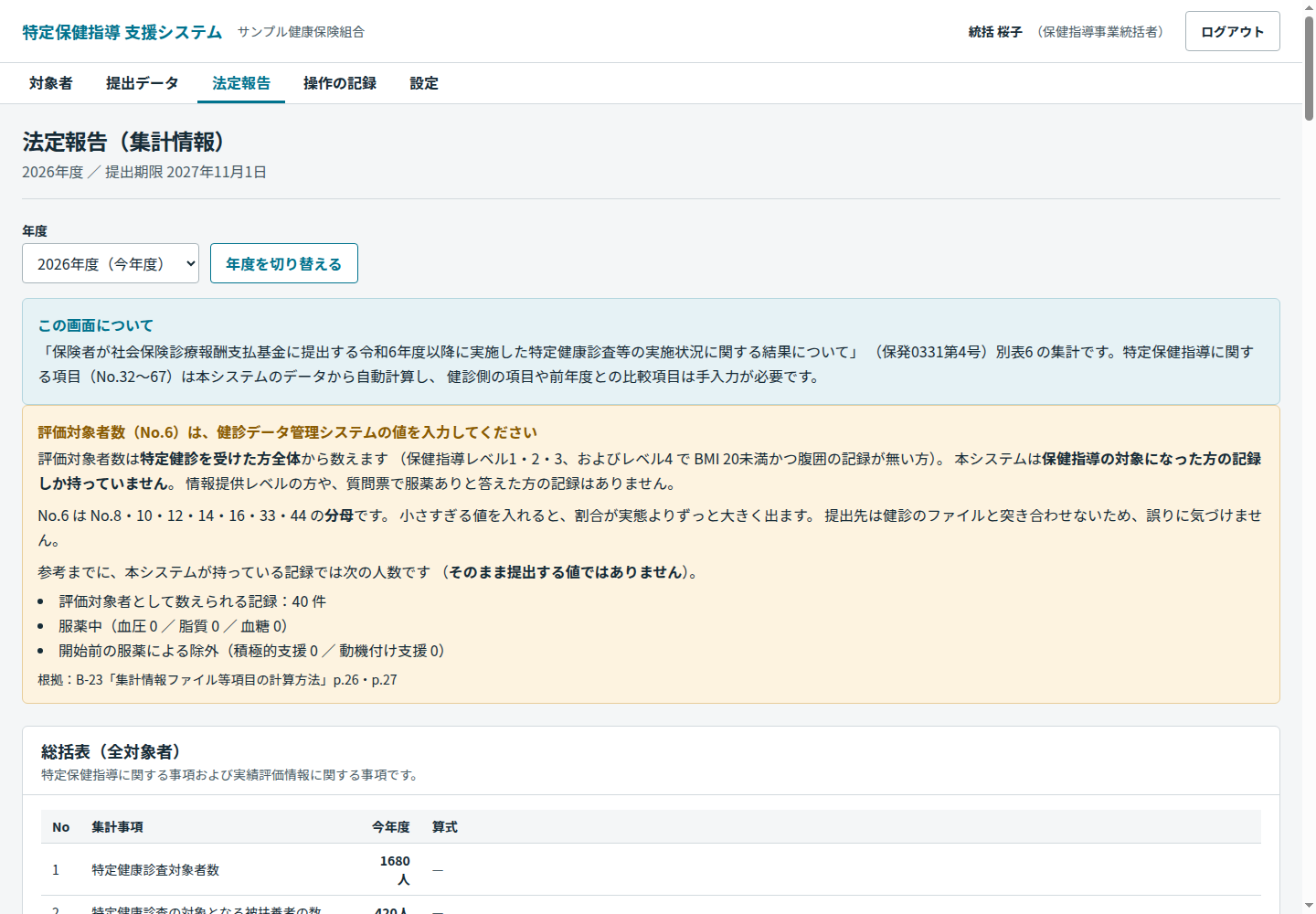Go to the 操作の記録 tab
The image size is (1316, 914).
pos(340,83)
